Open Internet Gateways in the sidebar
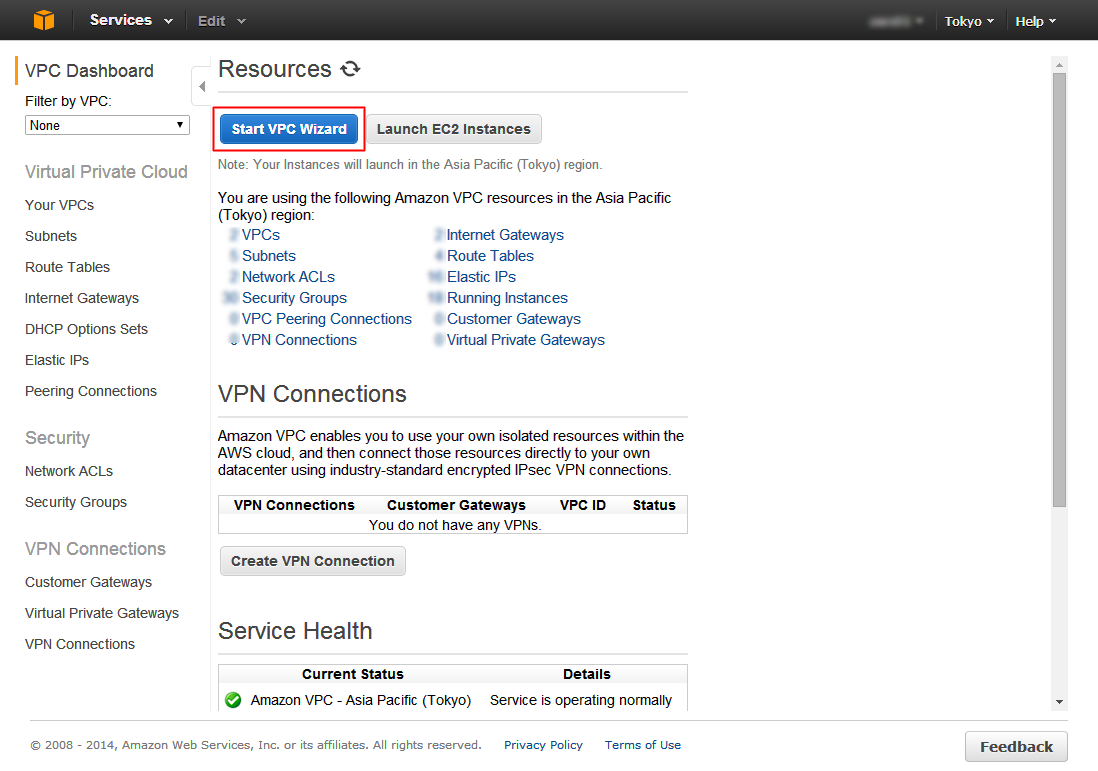Screen dimensions: 1098x771 [82, 298]
